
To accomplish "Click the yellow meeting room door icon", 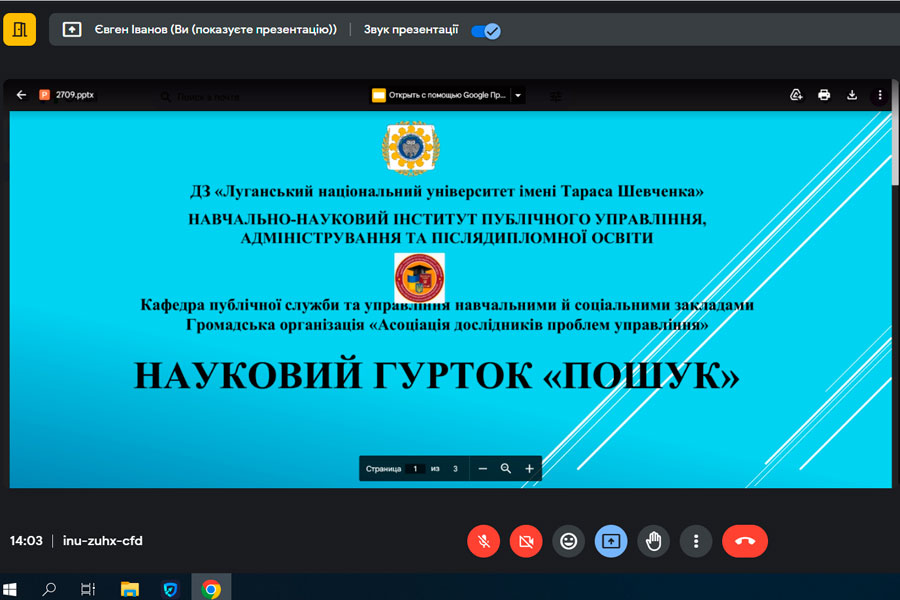I will [20, 29].
